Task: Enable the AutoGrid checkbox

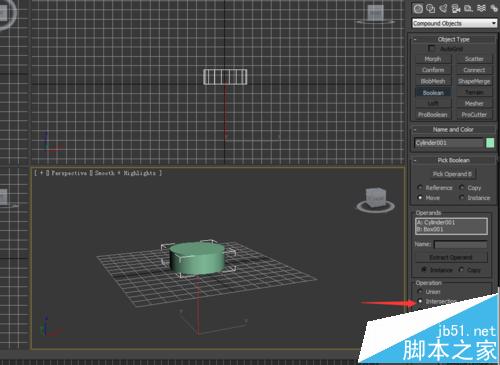Action: pyautogui.click(x=432, y=48)
